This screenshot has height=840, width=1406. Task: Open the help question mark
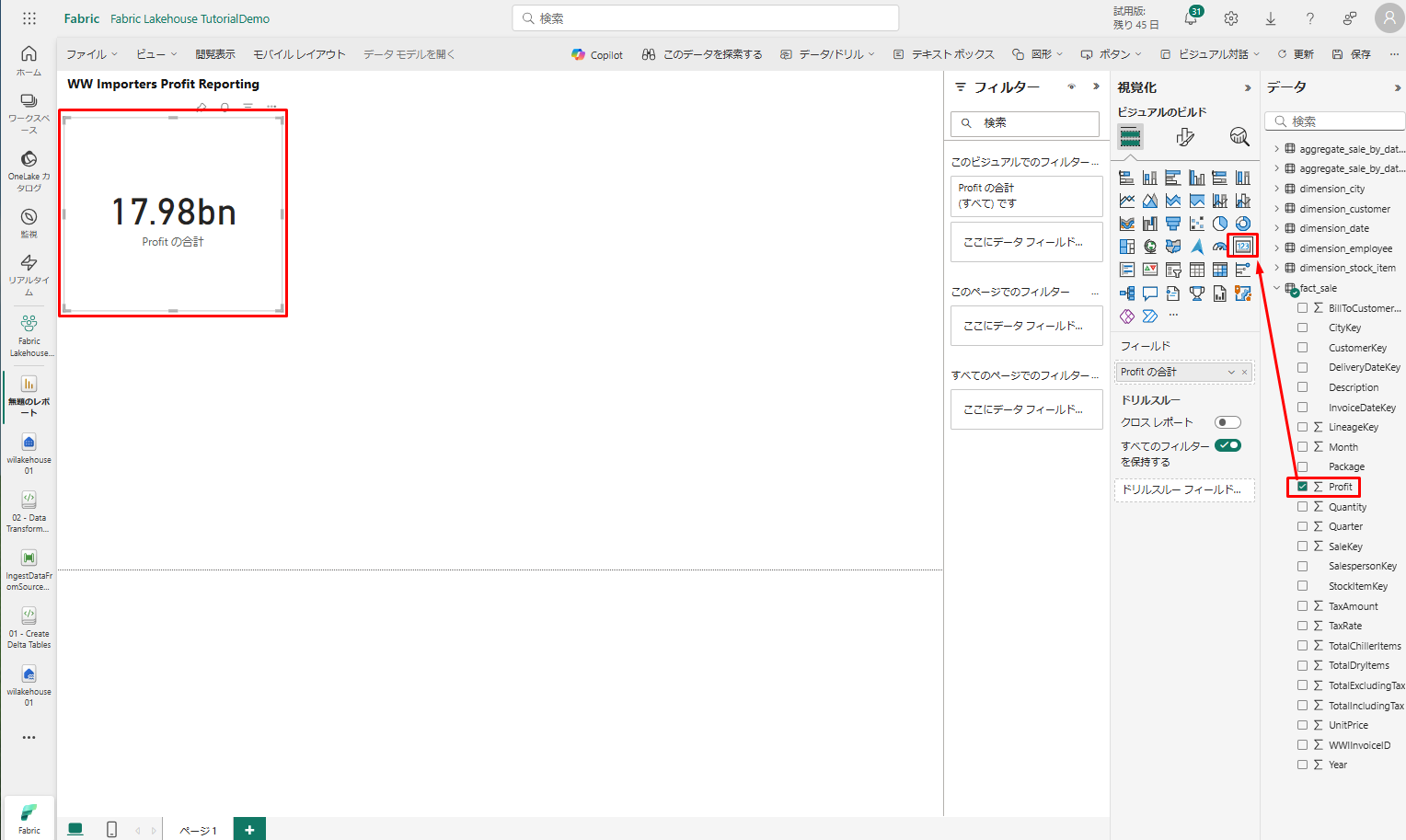pos(1310,18)
